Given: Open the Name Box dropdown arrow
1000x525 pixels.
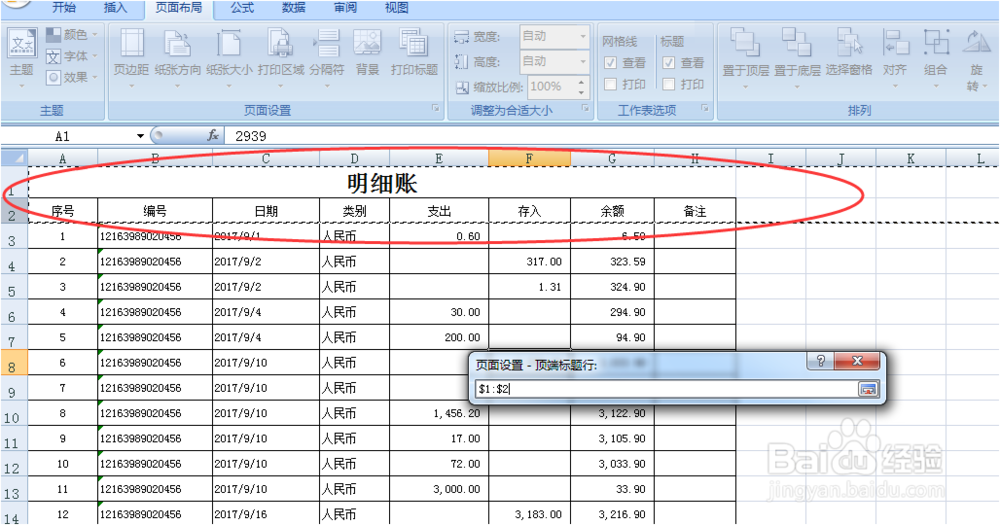Looking at the screenshot, I should click(140, 136).
